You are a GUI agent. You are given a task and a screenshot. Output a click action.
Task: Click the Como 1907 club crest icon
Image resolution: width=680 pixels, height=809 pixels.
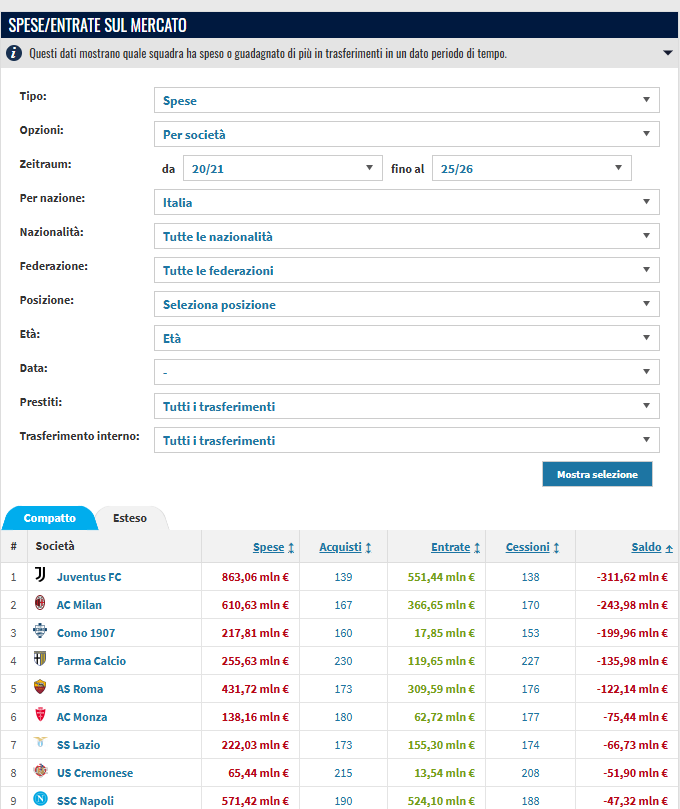(40, 633)
